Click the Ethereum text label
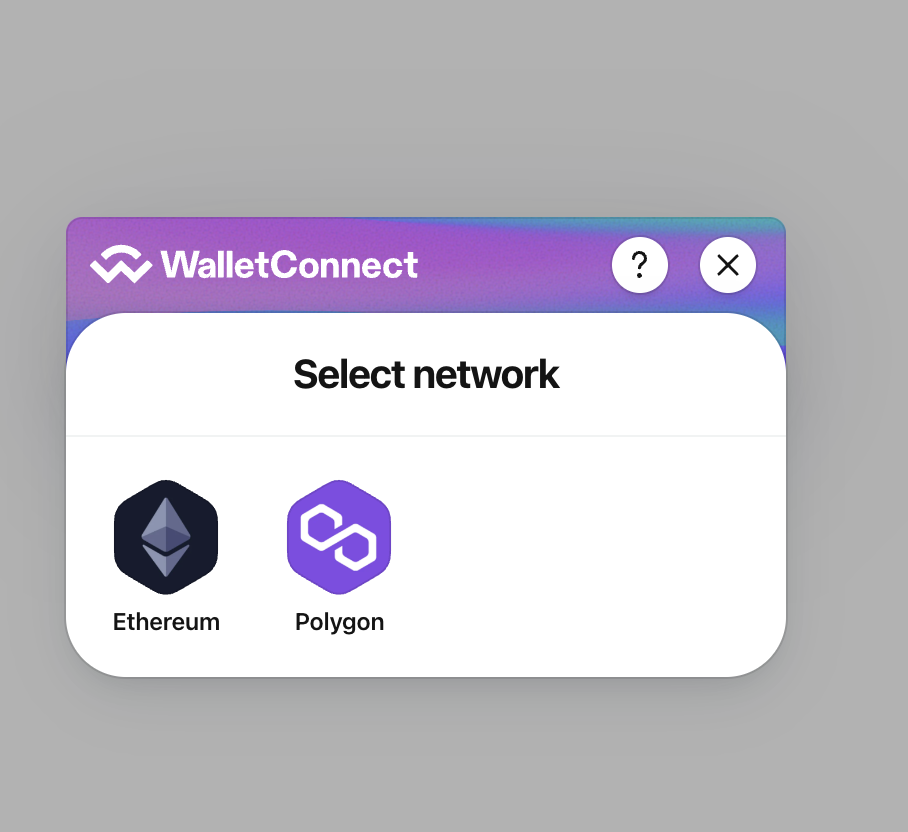The height and width of the screenshot is (832, 908). point(166,622)
